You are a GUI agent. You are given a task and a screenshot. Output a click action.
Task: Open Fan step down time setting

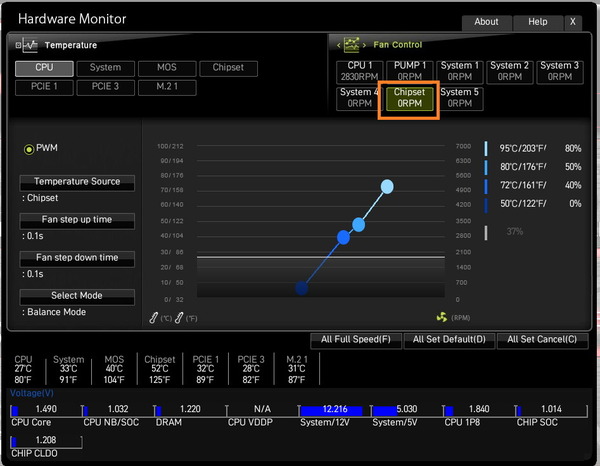(77, 259)
